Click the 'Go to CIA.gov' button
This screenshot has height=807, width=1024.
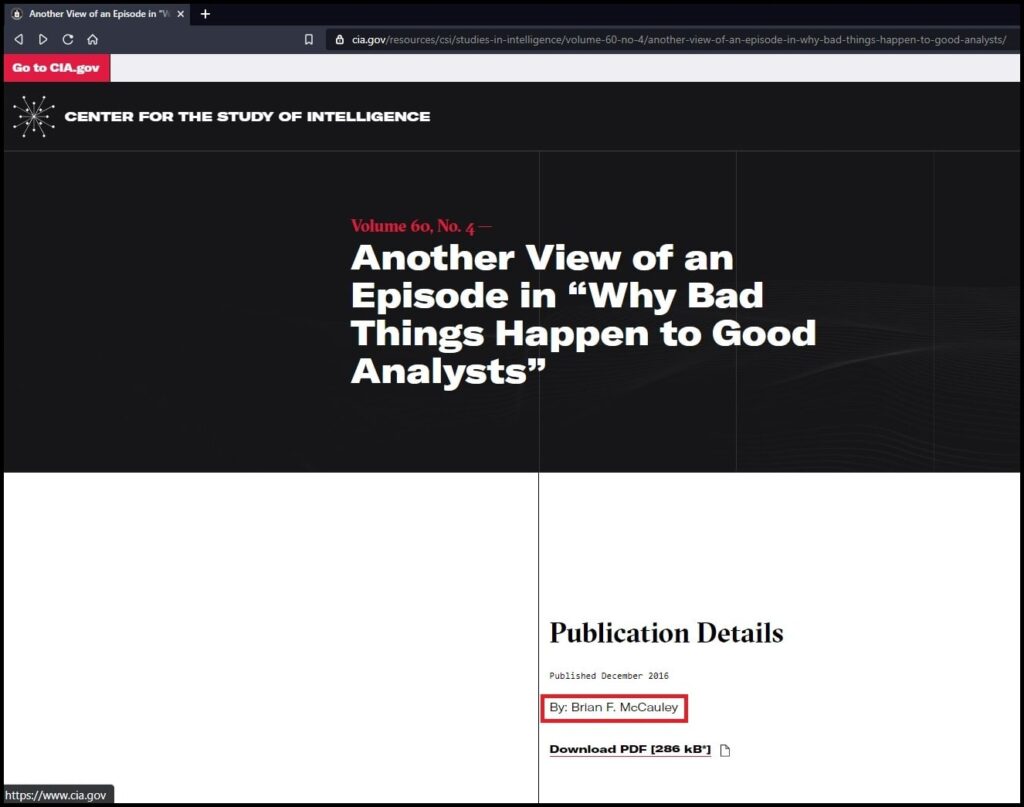click(56, 68)
